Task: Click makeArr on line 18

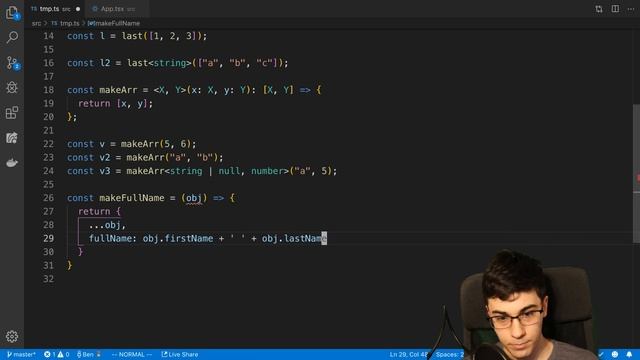Action: pyautogui.click(x=118, y=90)
